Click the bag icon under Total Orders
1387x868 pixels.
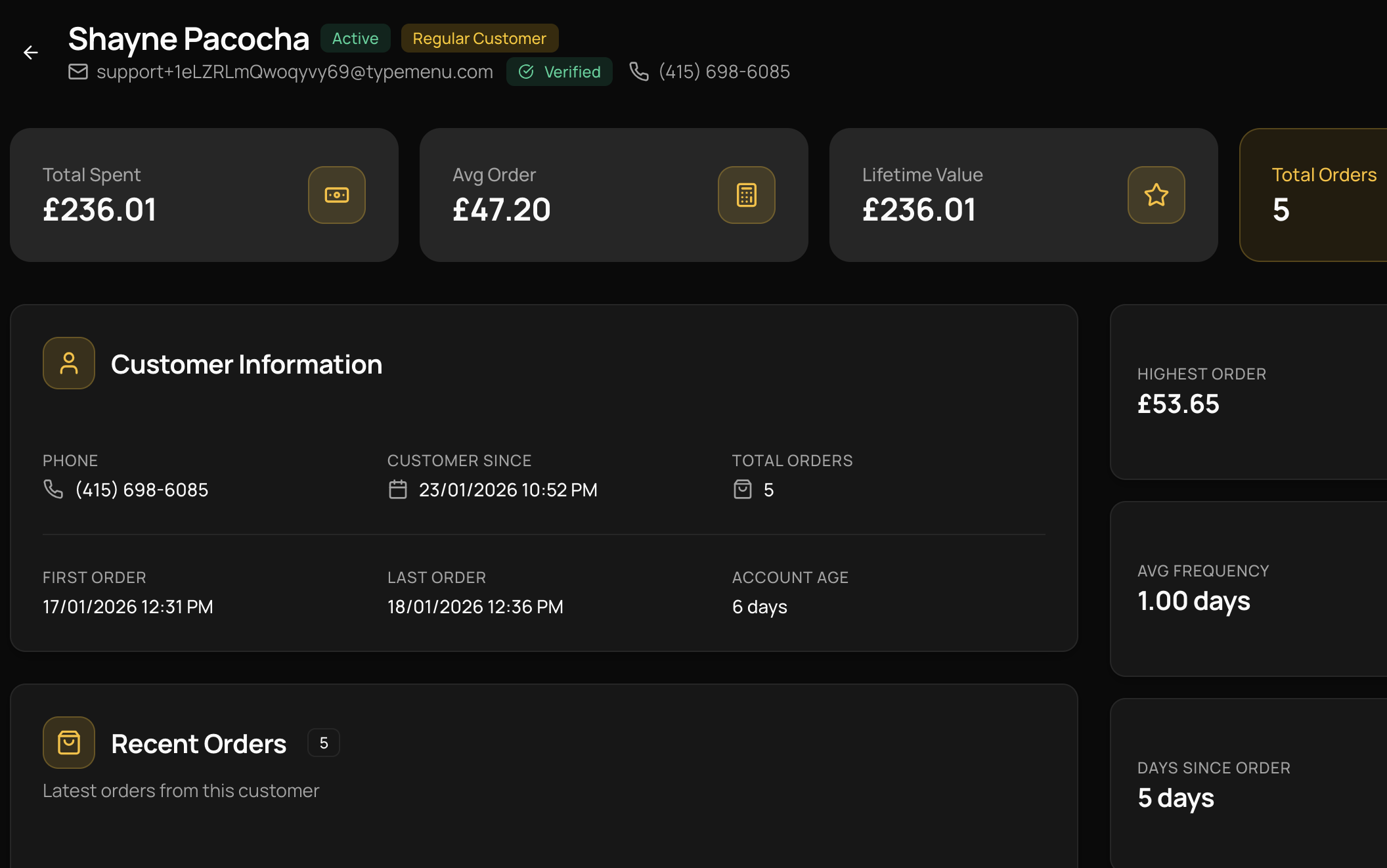click(x=742, y=490)
